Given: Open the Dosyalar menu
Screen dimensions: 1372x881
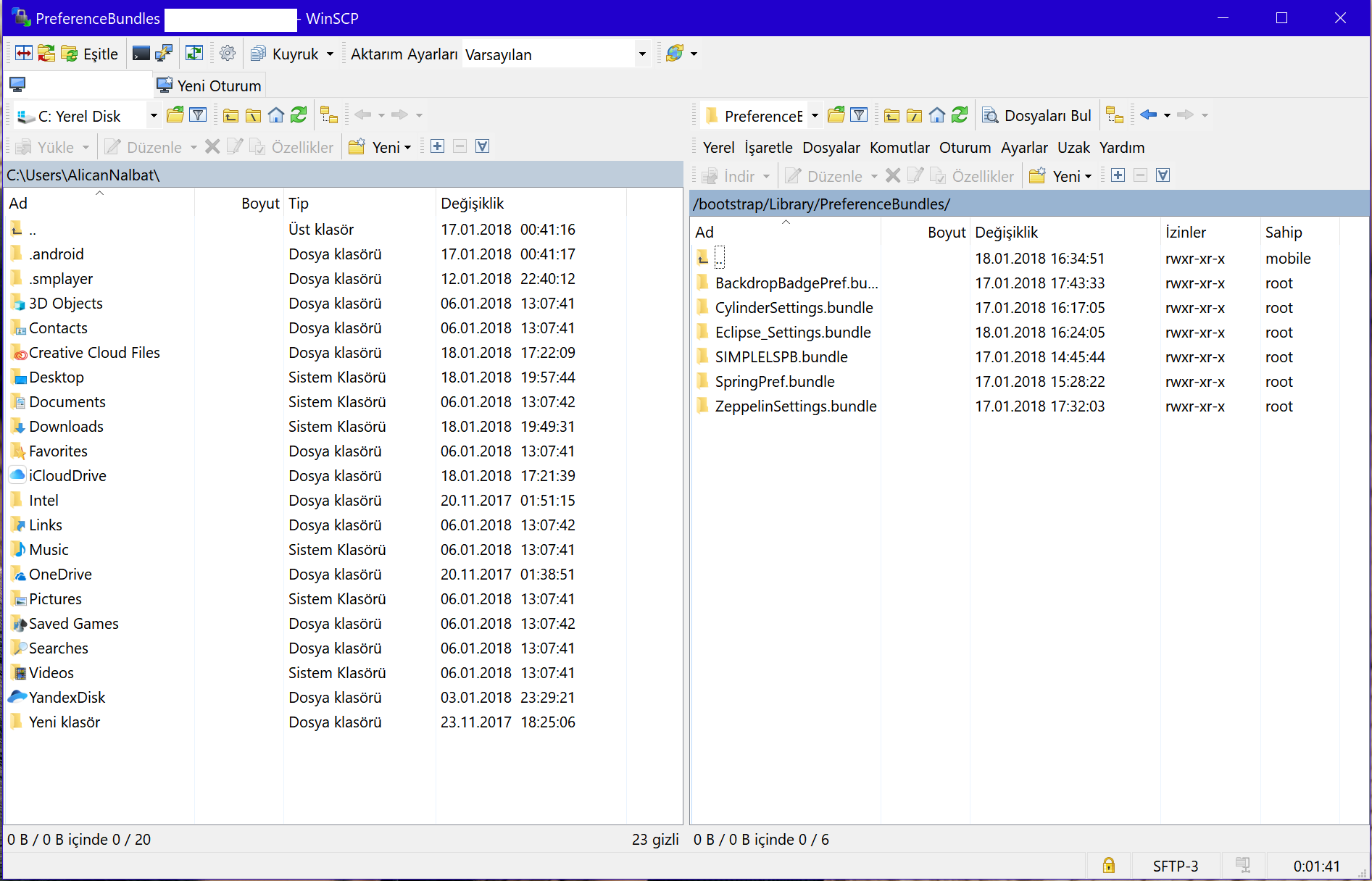Looking at the screenshot, I should pyautogui.click(x=831, y=148).
